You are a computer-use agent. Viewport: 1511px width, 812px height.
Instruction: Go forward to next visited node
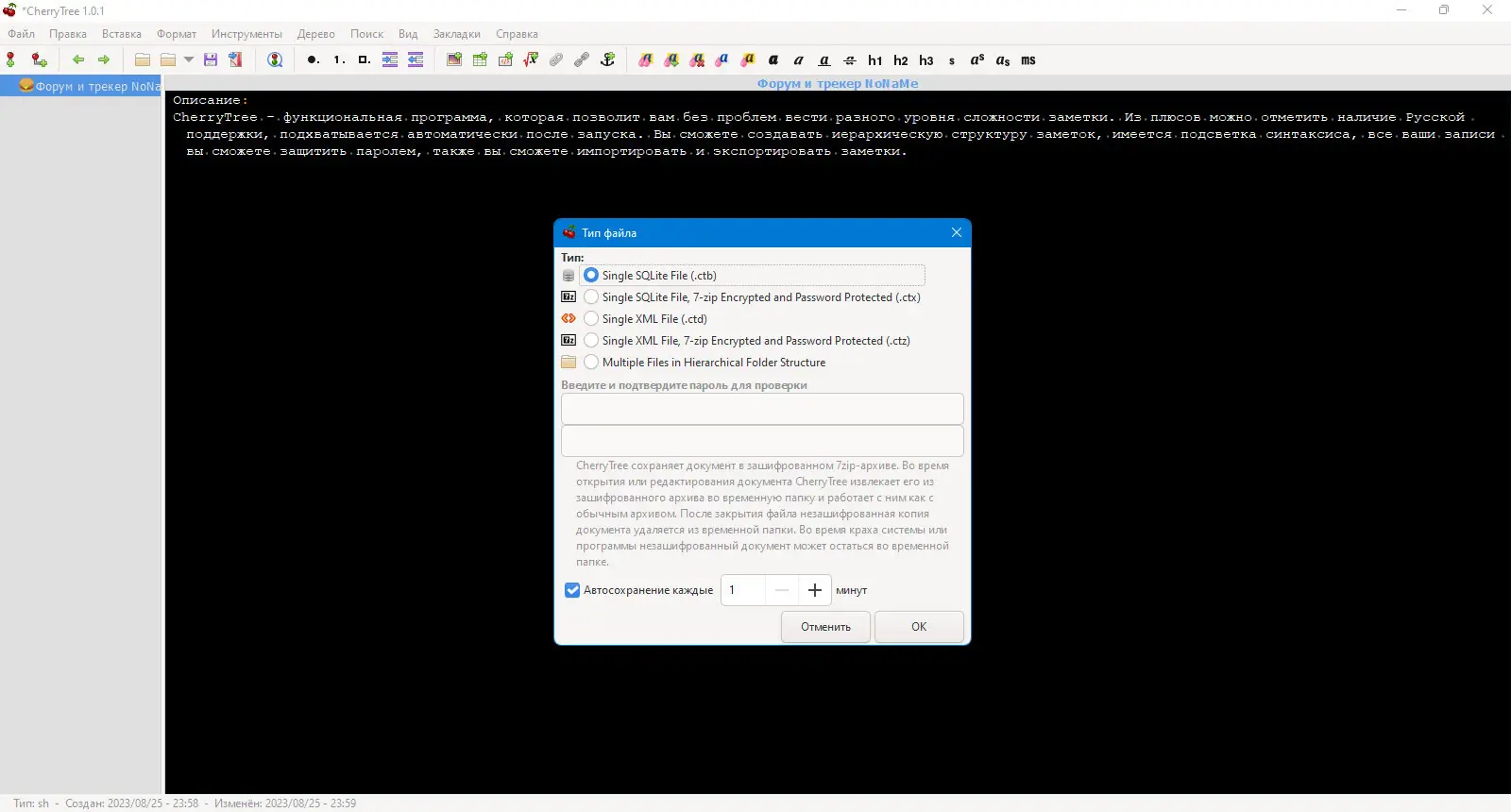pyautogui.click(x=104, y=59)
